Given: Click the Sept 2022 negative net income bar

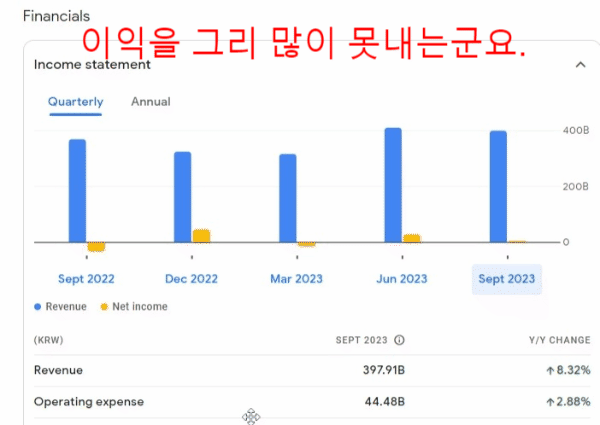Looking at the screenshot, I should [x=96, y=247].
